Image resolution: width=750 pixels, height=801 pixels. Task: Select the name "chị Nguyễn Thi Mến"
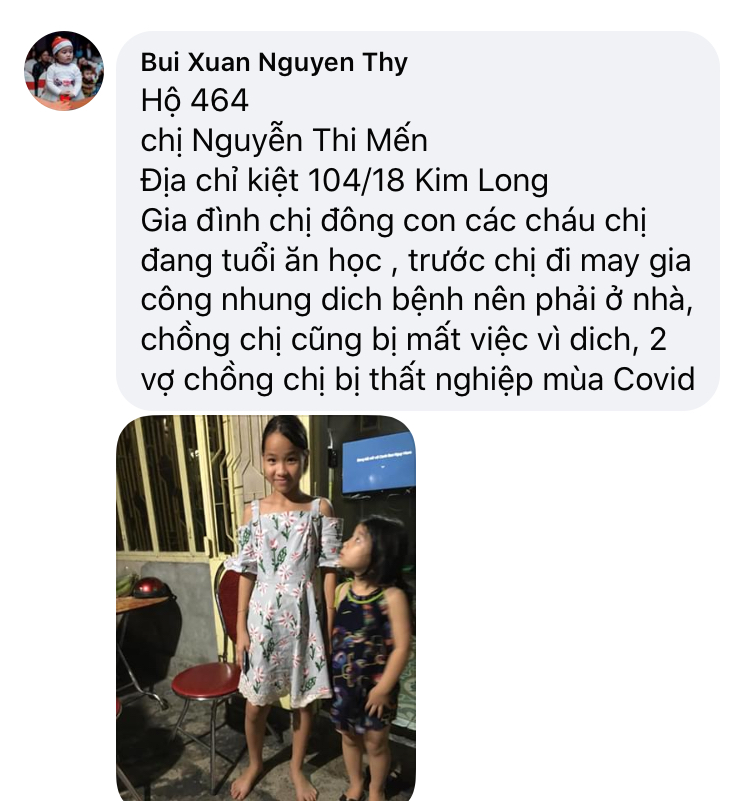tap(284, 140)
